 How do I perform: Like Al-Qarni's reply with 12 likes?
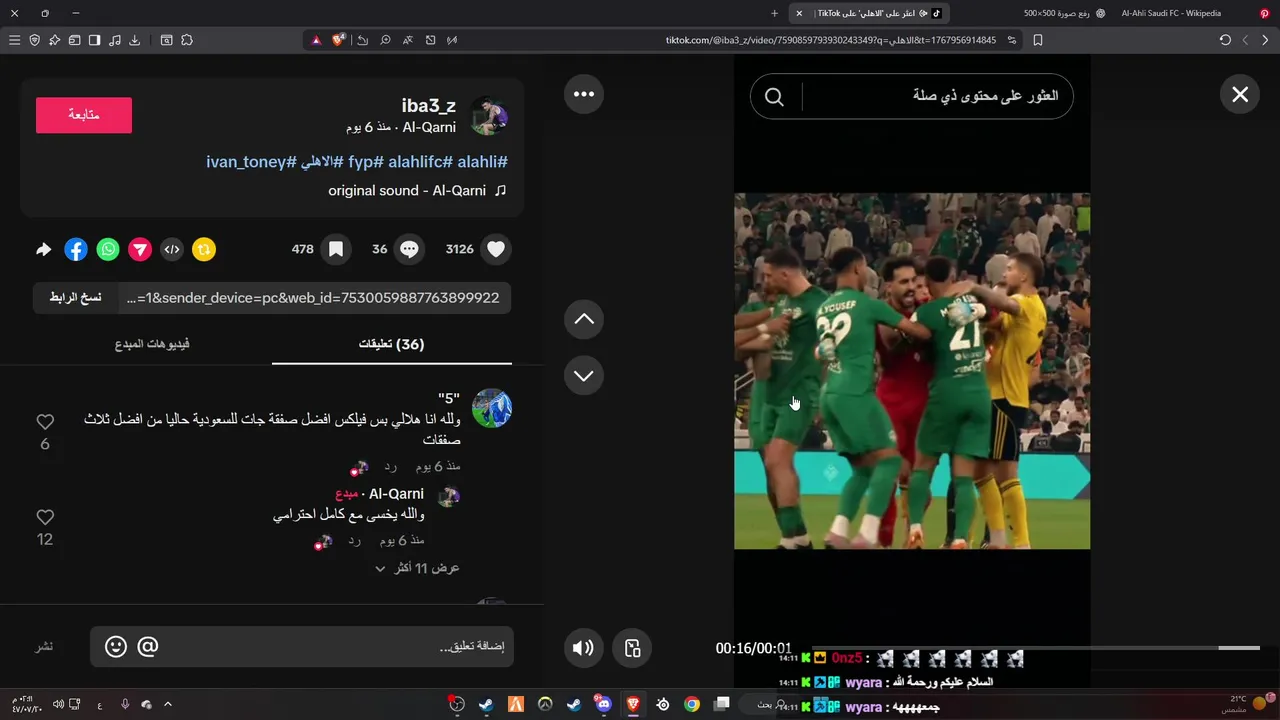pos(45,517)
